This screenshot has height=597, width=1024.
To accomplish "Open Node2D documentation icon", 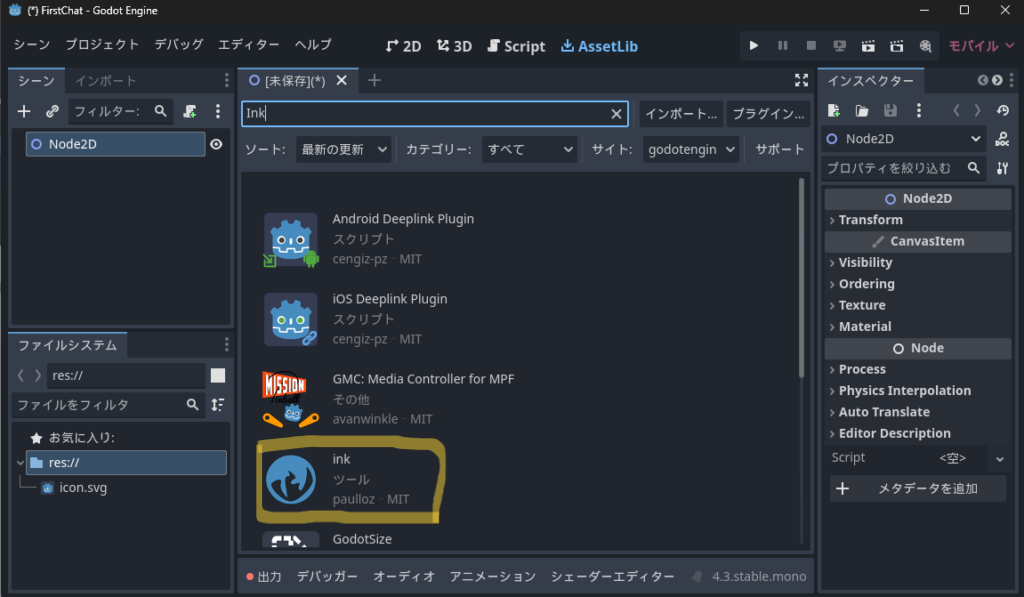I will [1002, 139].
